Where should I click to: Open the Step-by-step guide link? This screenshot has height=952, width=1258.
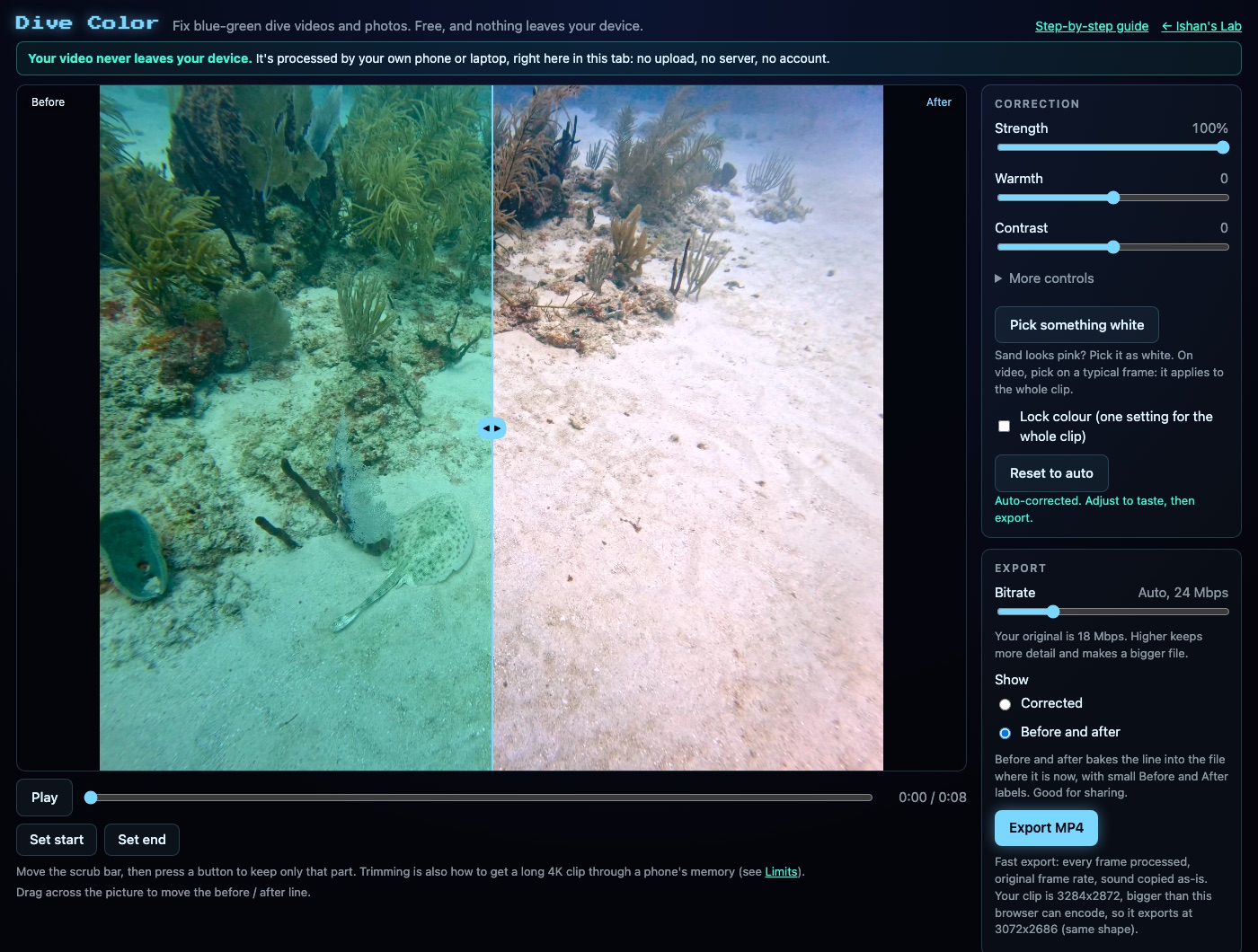tap(1092, 26)
